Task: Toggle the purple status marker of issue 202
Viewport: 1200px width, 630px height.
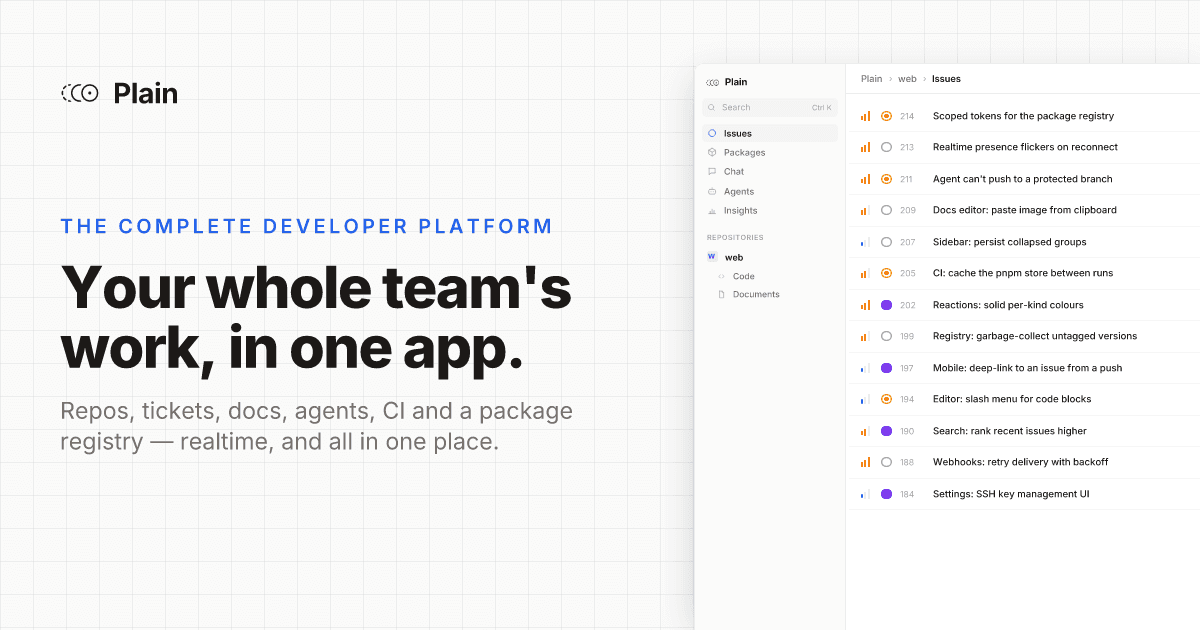Action: pos(886,305)
